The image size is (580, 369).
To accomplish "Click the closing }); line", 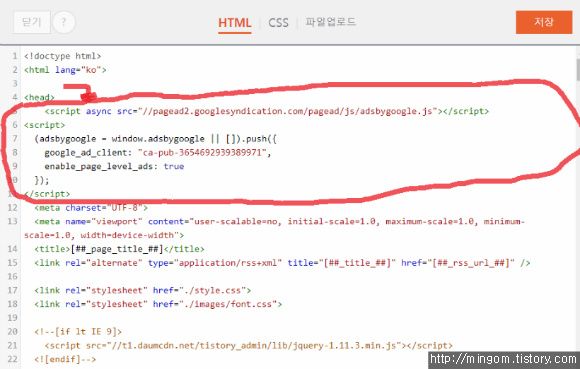I will pyautogui.click(x=42, y=180).
